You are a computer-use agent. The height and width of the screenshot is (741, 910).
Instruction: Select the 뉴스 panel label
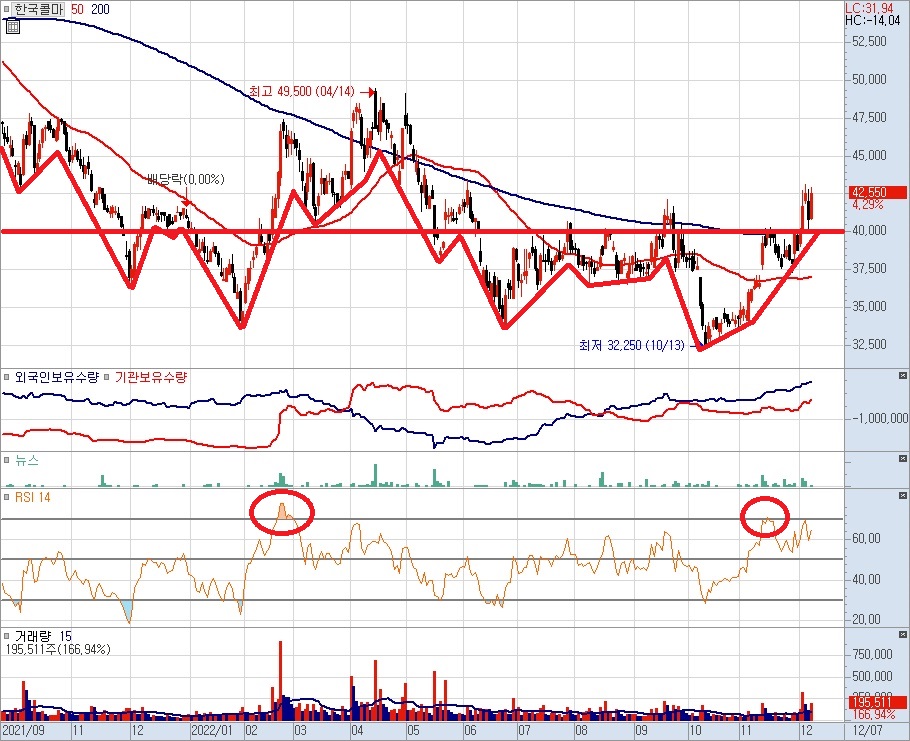(x=27, y=460)
